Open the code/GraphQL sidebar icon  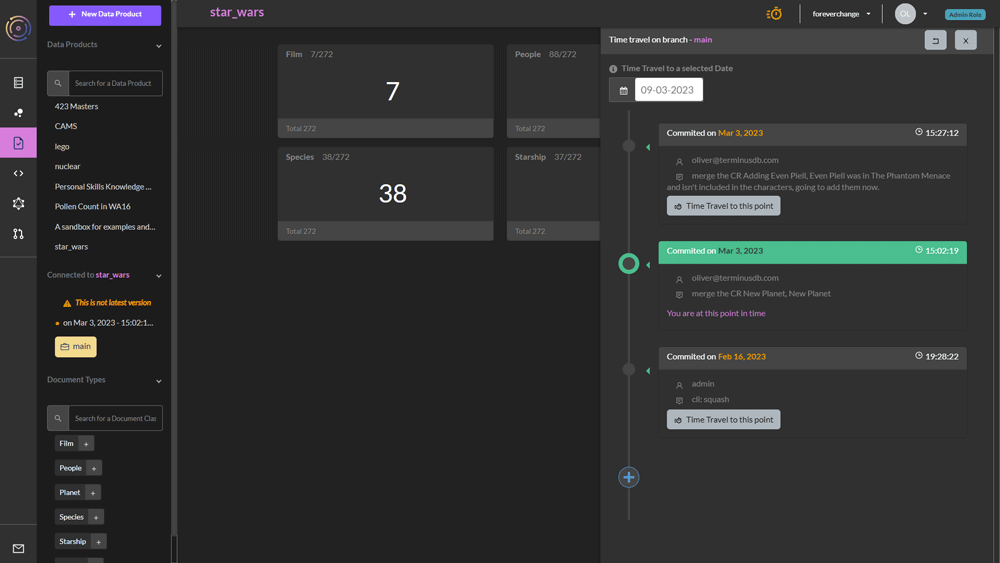18,173
